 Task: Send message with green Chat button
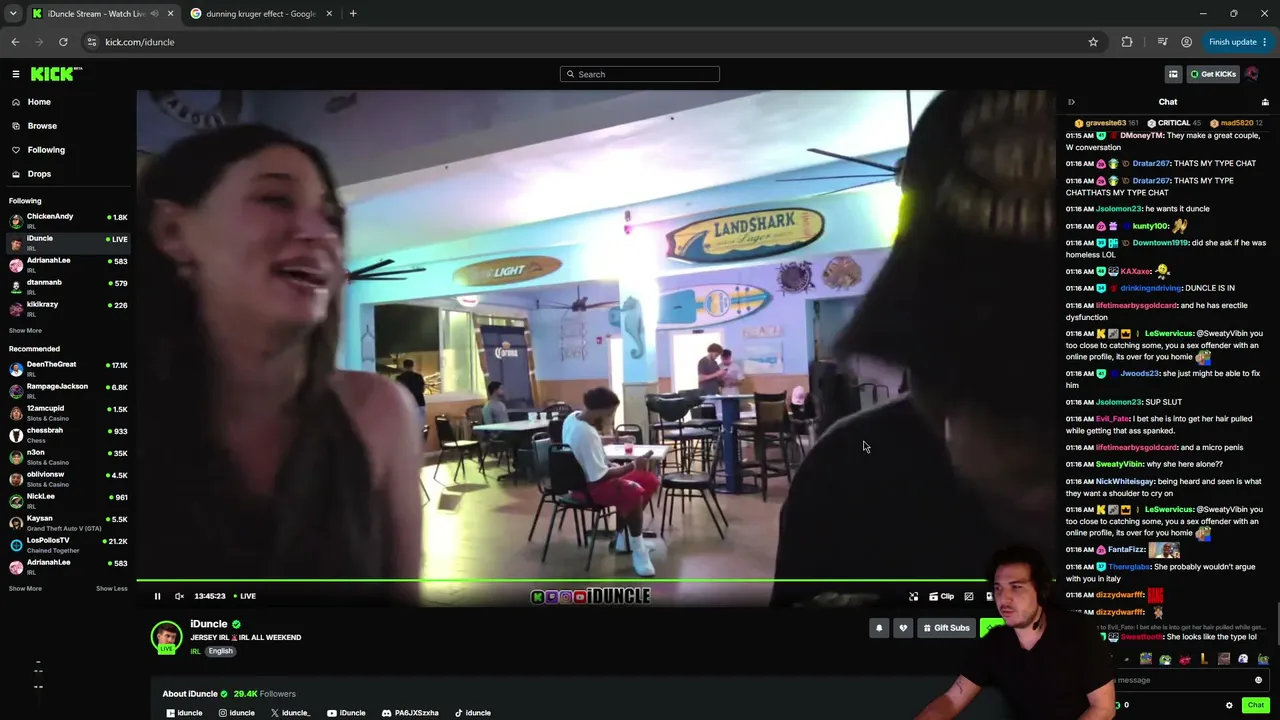1256,705
